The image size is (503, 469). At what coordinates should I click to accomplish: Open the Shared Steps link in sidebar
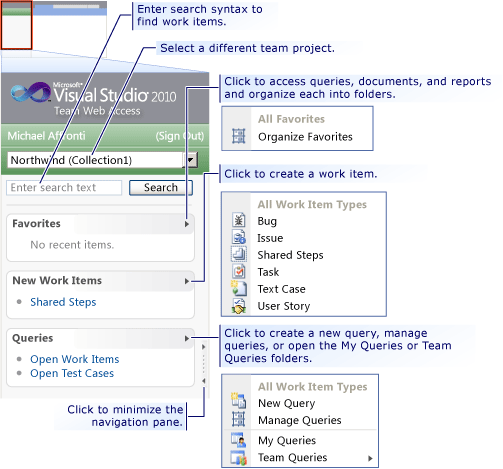pyautogui.click(x=63, y=302)
